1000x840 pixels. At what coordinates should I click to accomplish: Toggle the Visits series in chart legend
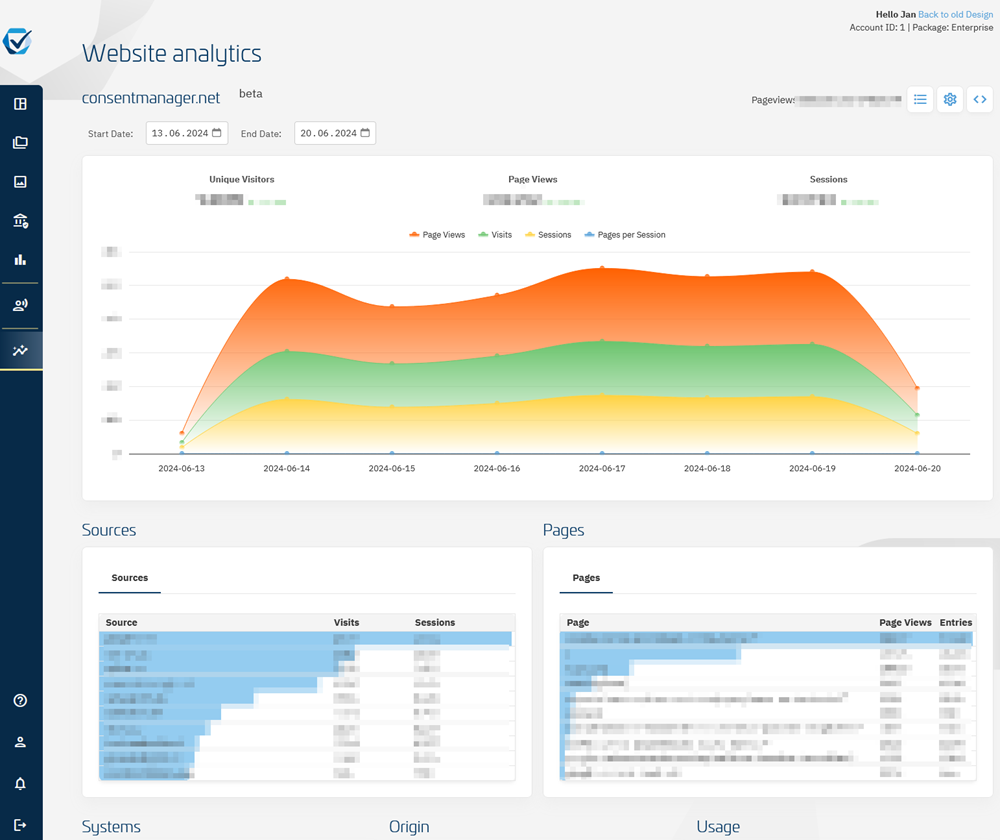495,235
